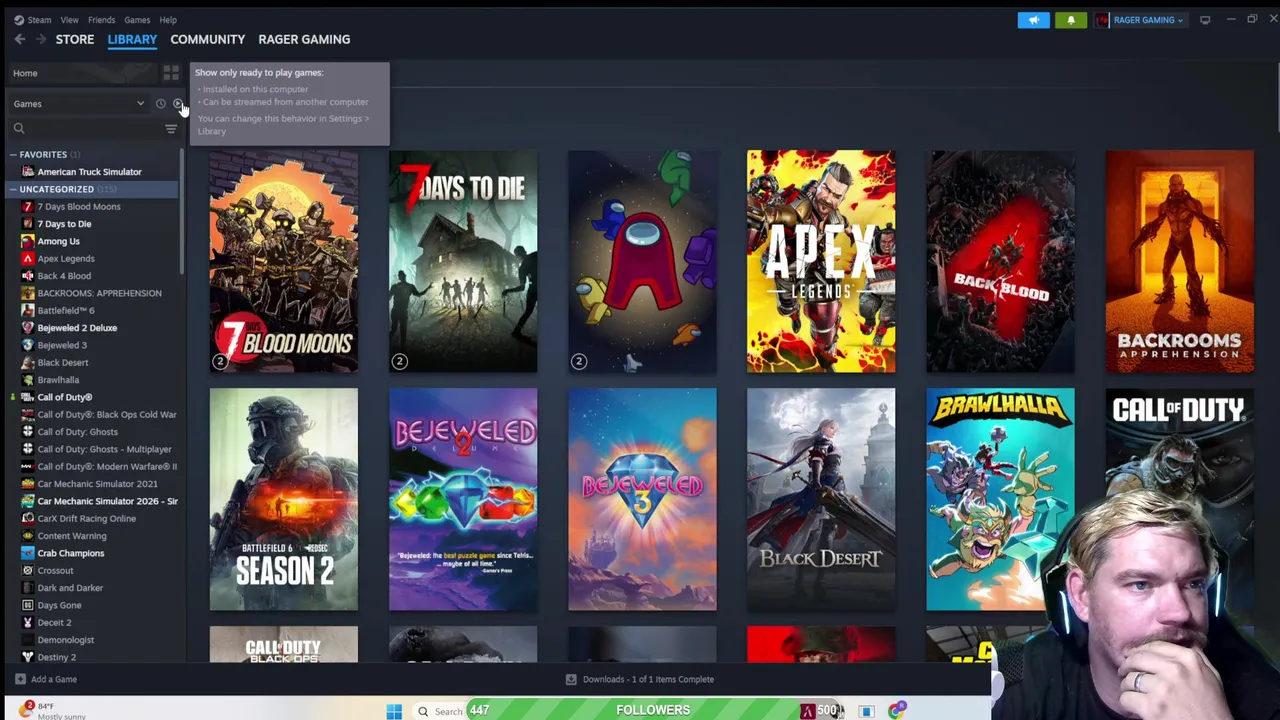
Task: Open Battlefield 6 Season 2 cover
Action: (x=284, y=499)
